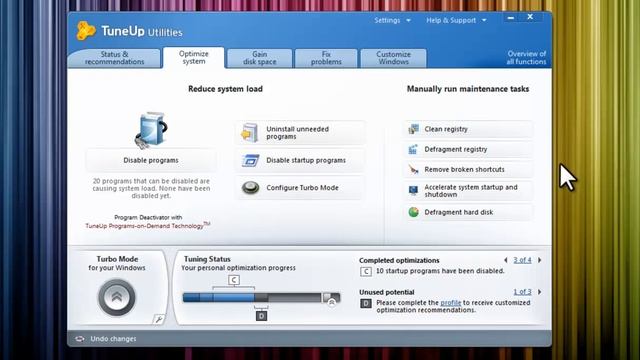Show next unused potential item

pos(540,292)
